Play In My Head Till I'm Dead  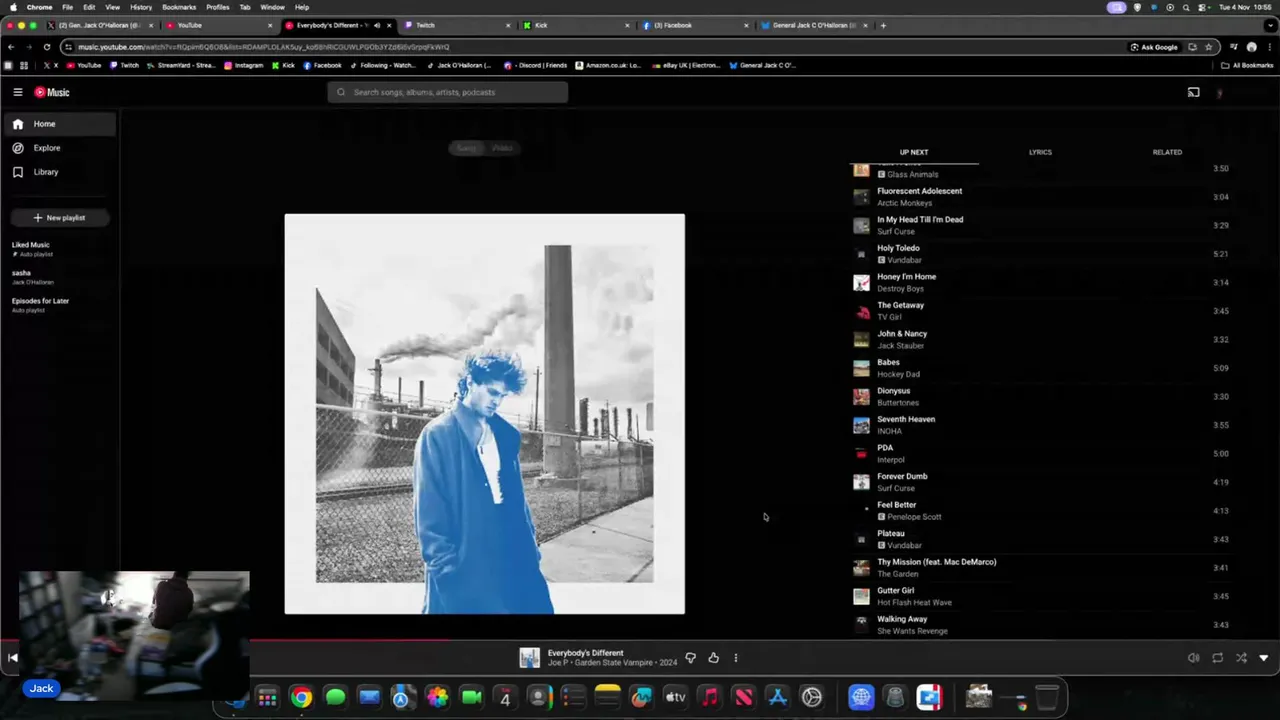1040,225
